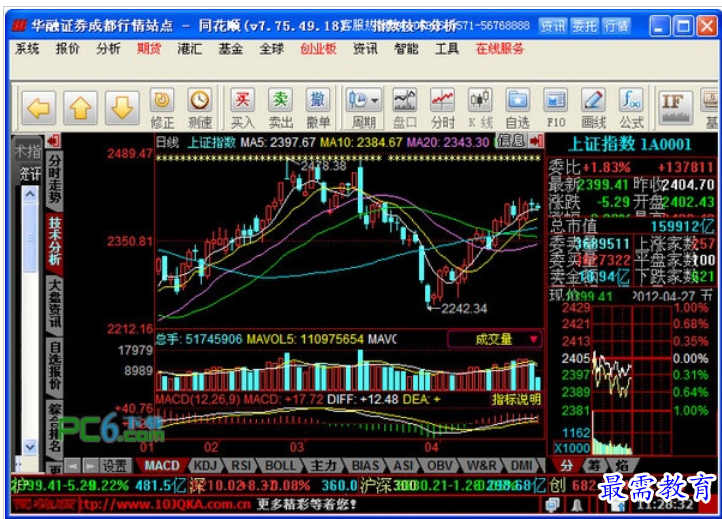Select the 技术分析 side tab
The width and height of the screenshot is (722, 519).
pyautogui.click(x=54, y=241)
